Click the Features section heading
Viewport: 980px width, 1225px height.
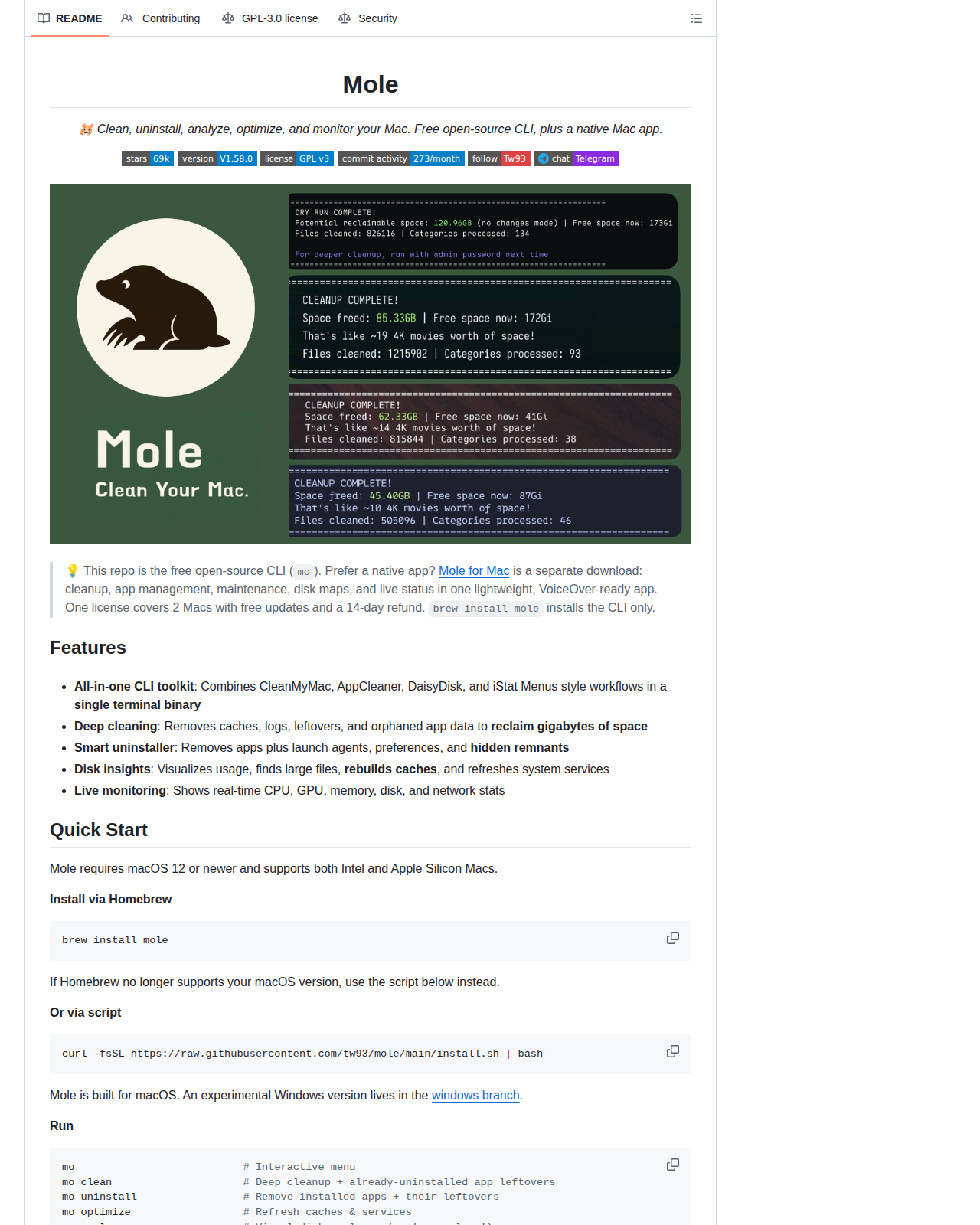click(88, 648)
